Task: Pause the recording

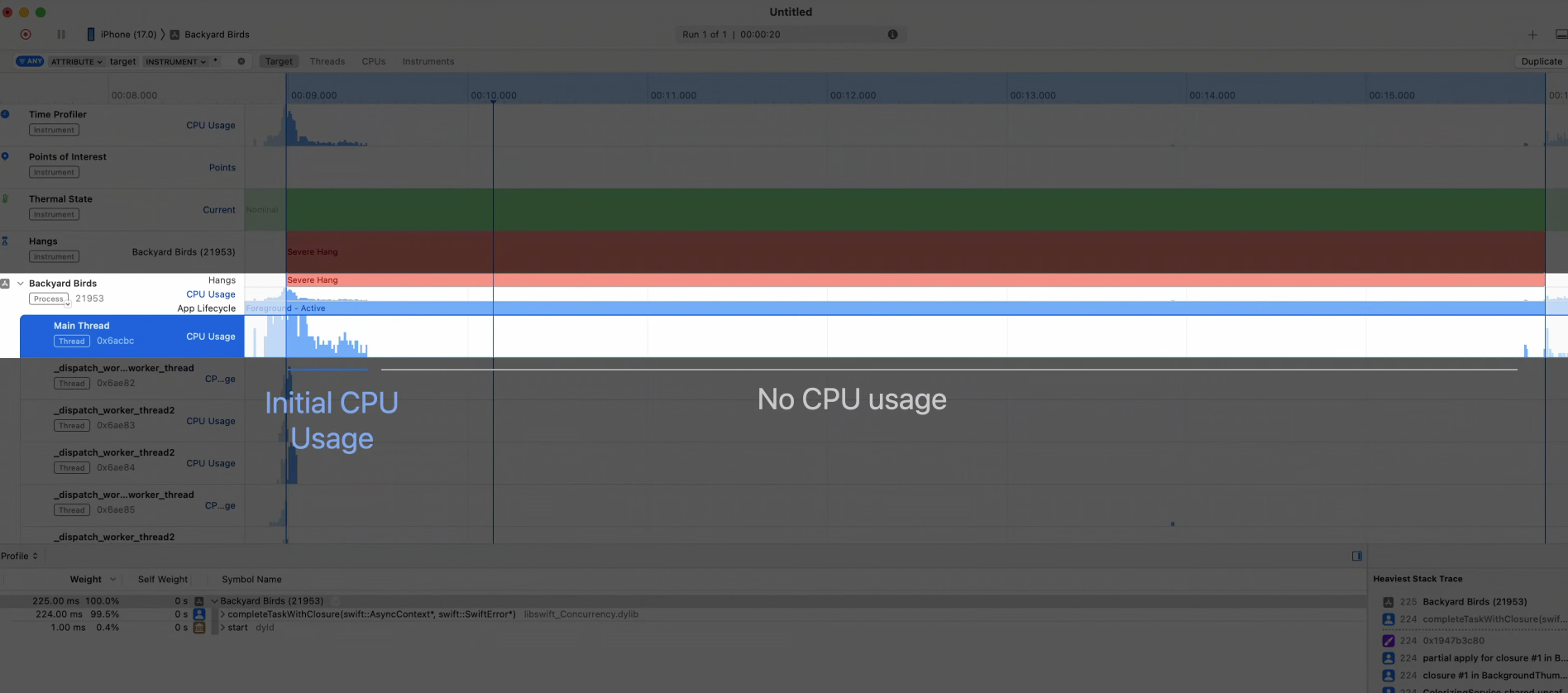Action: (61, 35)
